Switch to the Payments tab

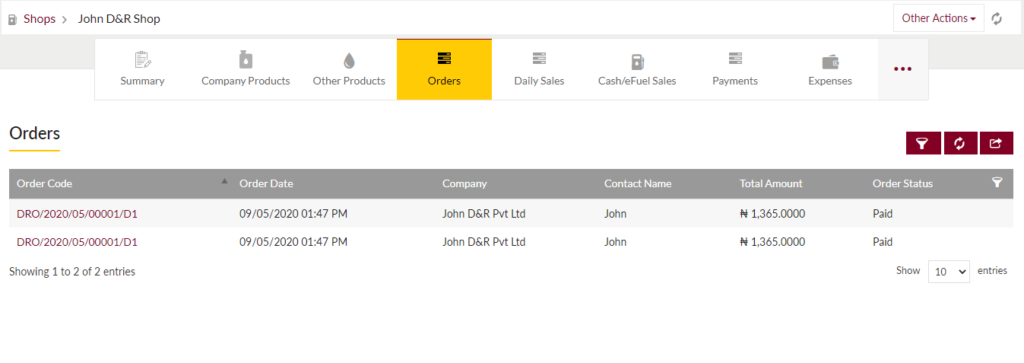(x=735, y=69)
